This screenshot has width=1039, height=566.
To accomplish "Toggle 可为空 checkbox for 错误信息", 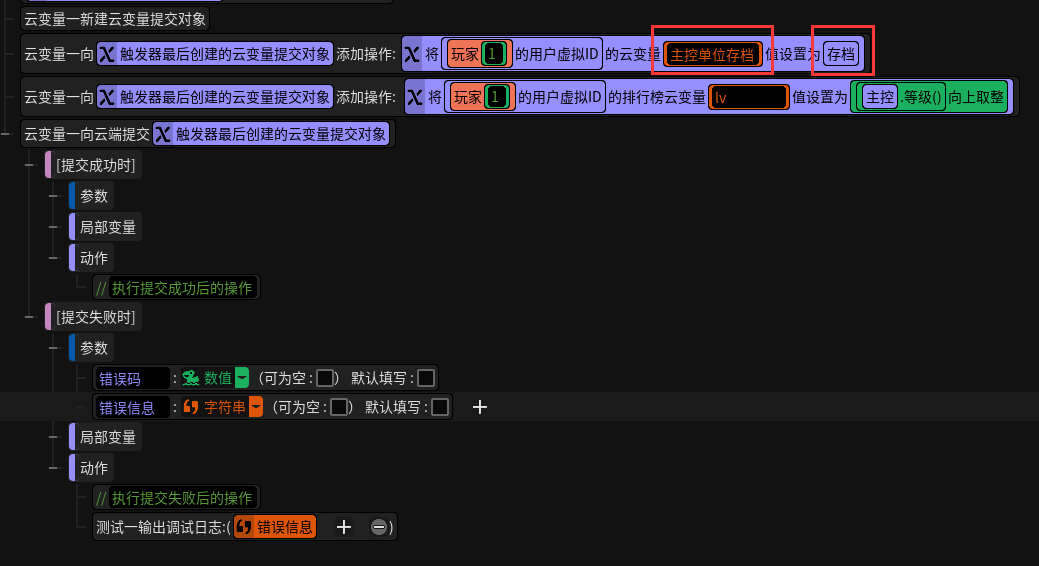I will pos(339,407).
